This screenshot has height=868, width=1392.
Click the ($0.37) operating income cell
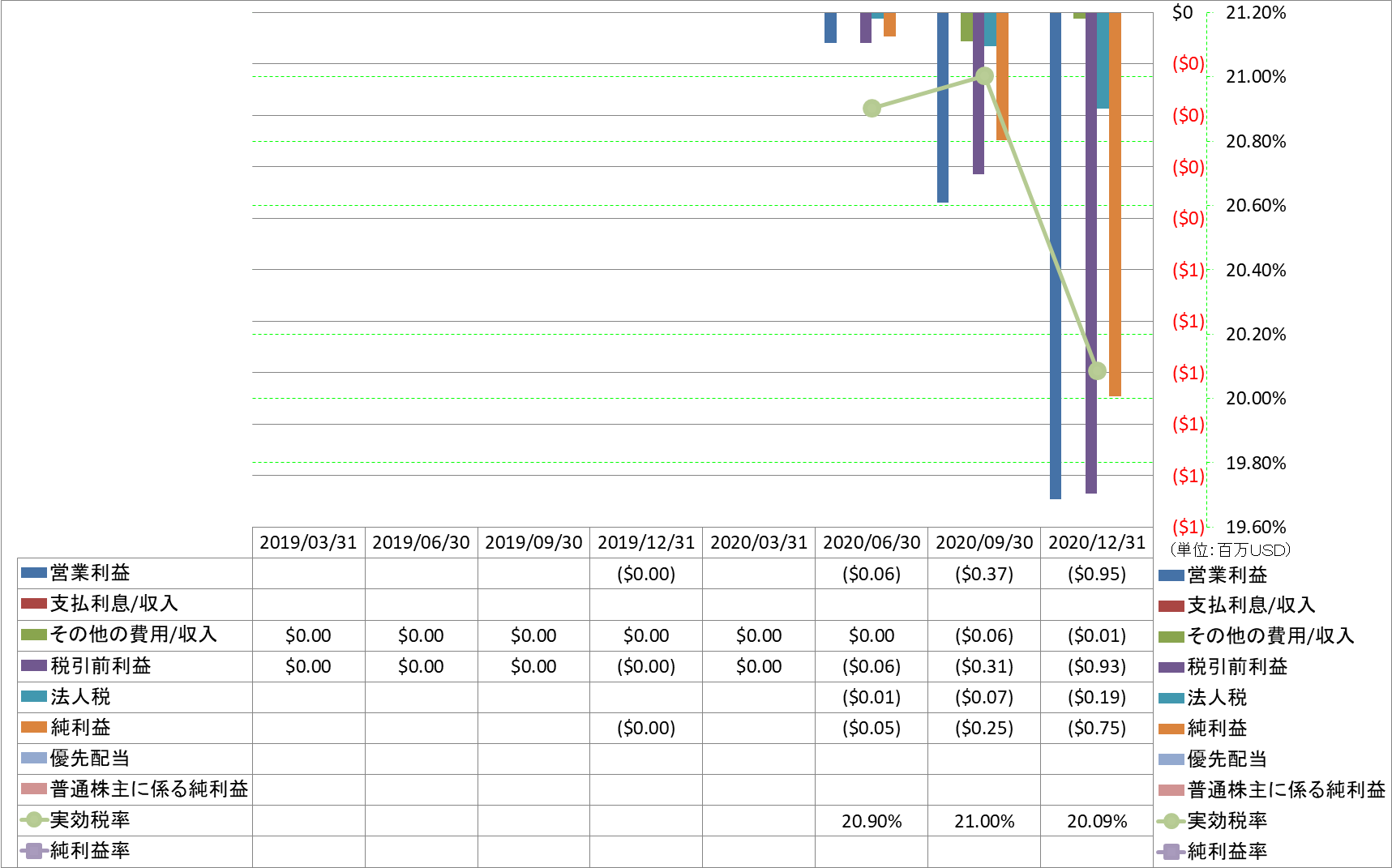(984, 574)
